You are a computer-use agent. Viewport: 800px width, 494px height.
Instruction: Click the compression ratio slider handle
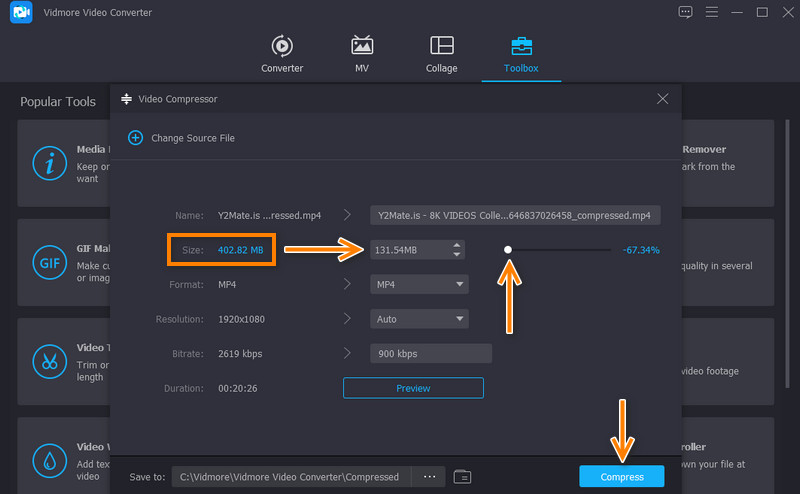[x=509, y=250]
